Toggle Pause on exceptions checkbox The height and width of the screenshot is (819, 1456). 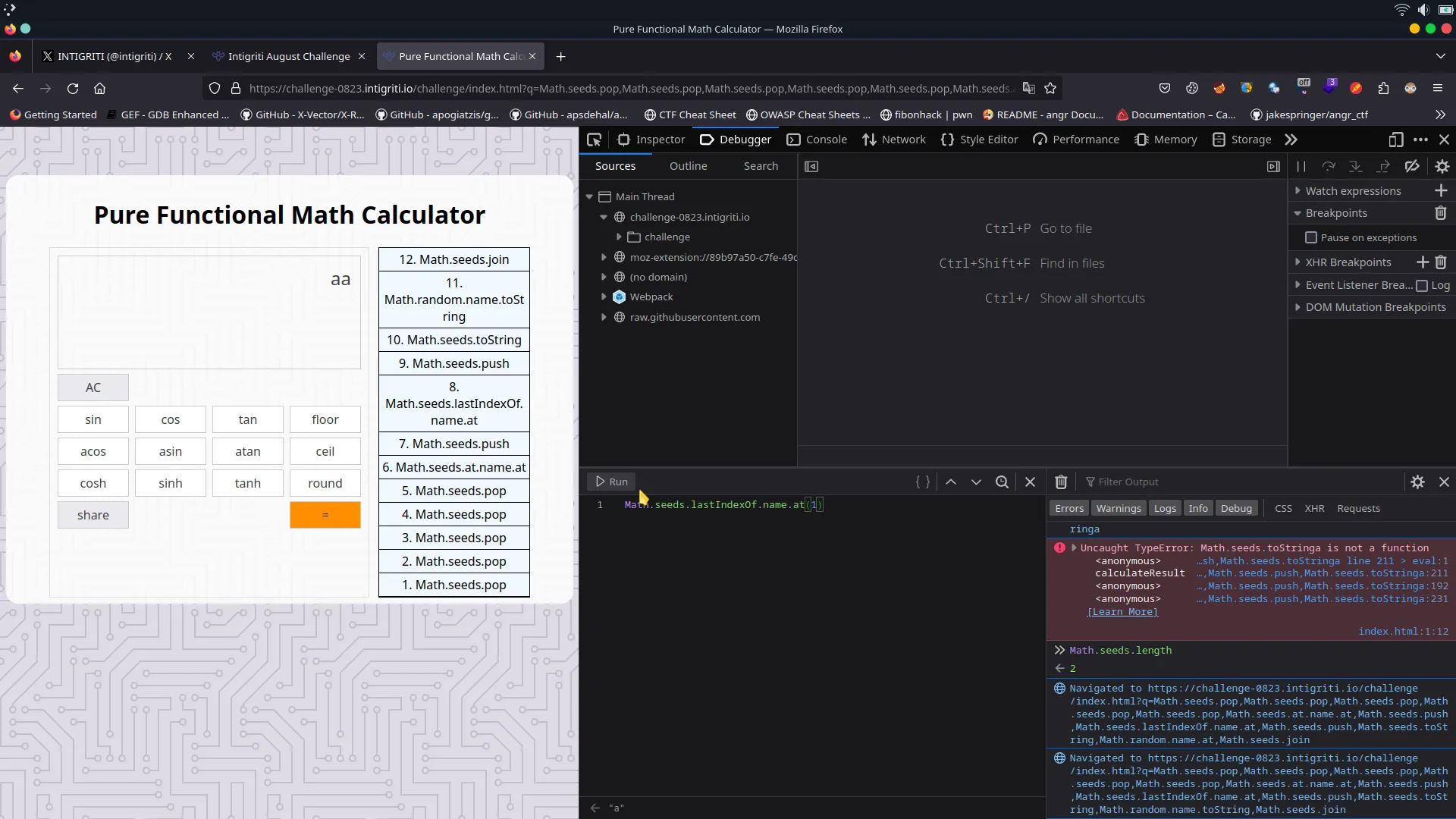click(x=1312, y=237)
